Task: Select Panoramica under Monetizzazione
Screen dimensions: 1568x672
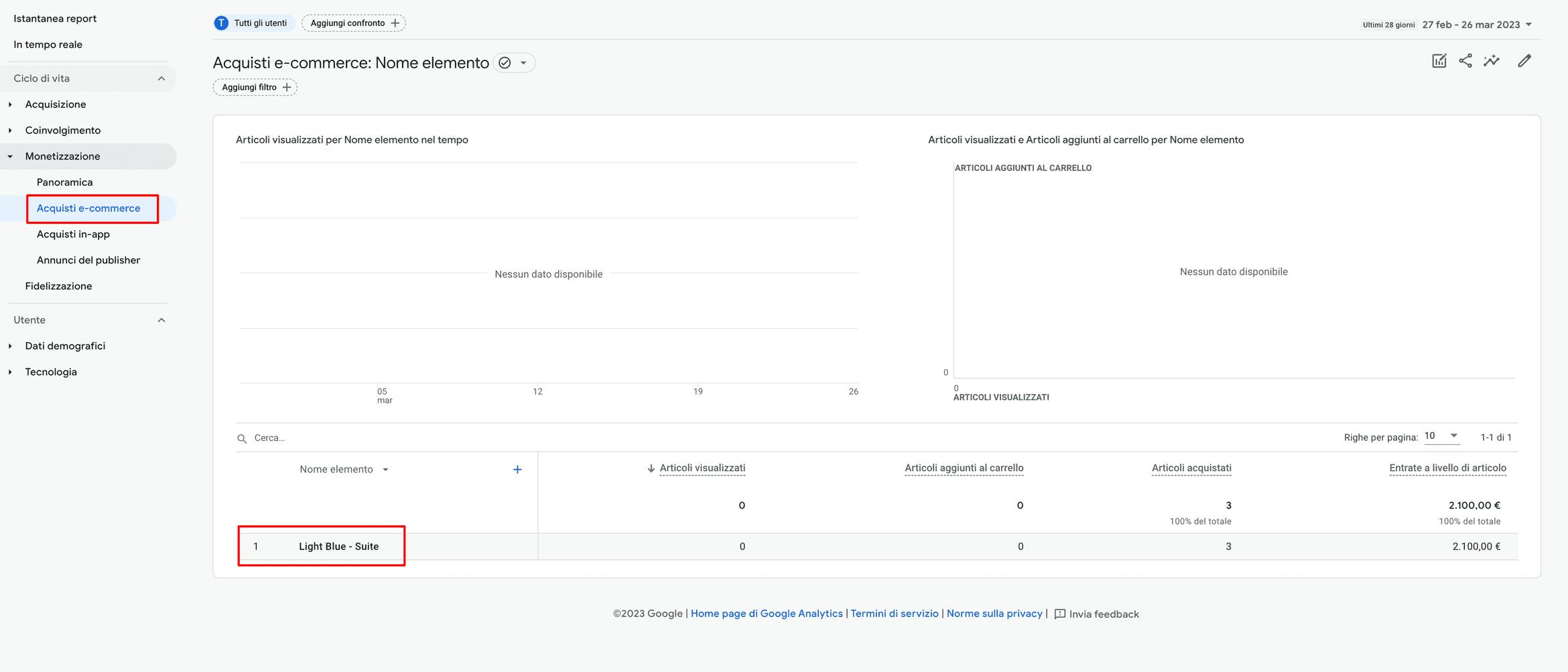Action: pos(64,182)
